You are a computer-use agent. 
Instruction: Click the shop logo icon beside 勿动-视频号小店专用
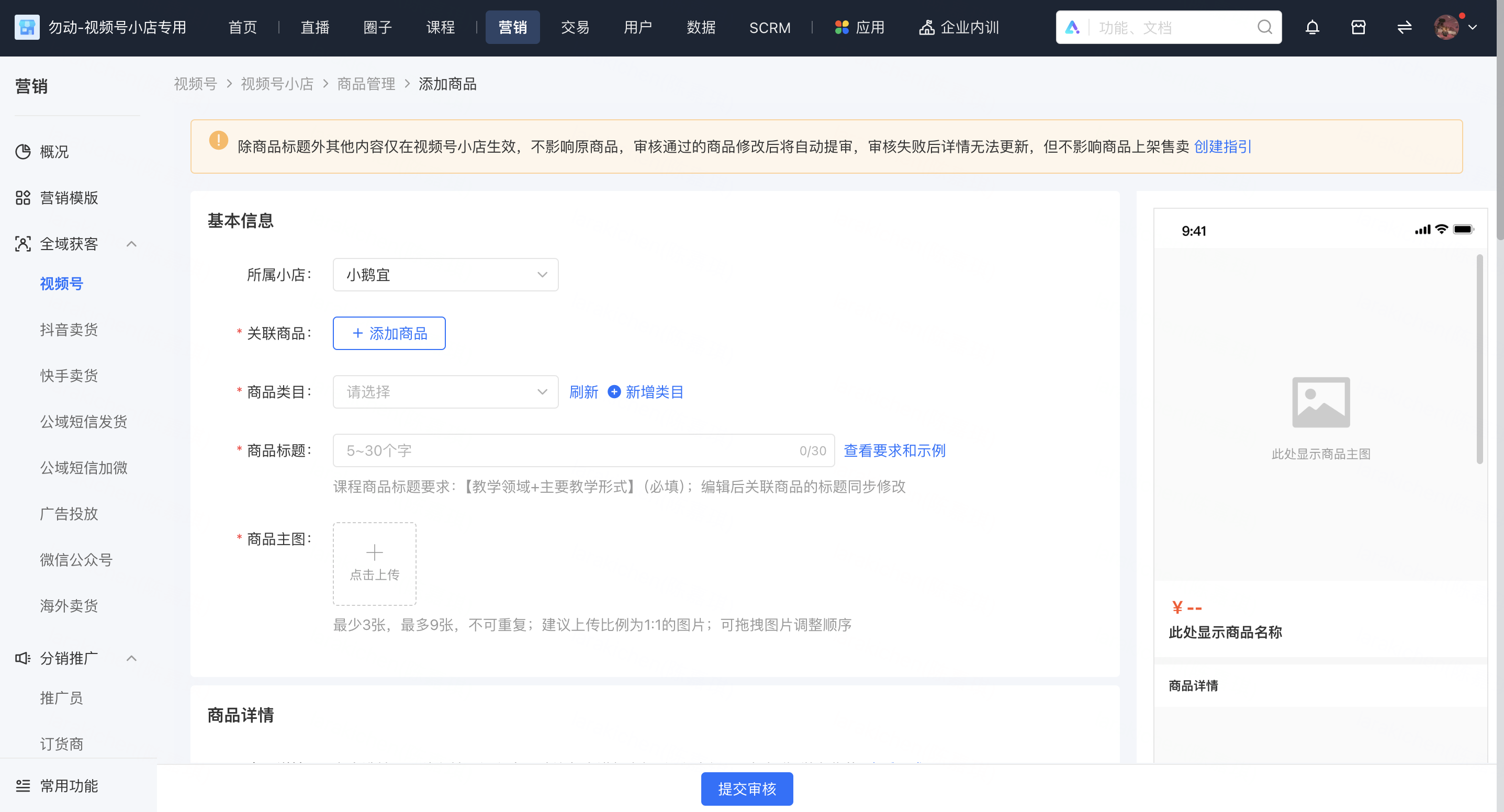[27, 27]
